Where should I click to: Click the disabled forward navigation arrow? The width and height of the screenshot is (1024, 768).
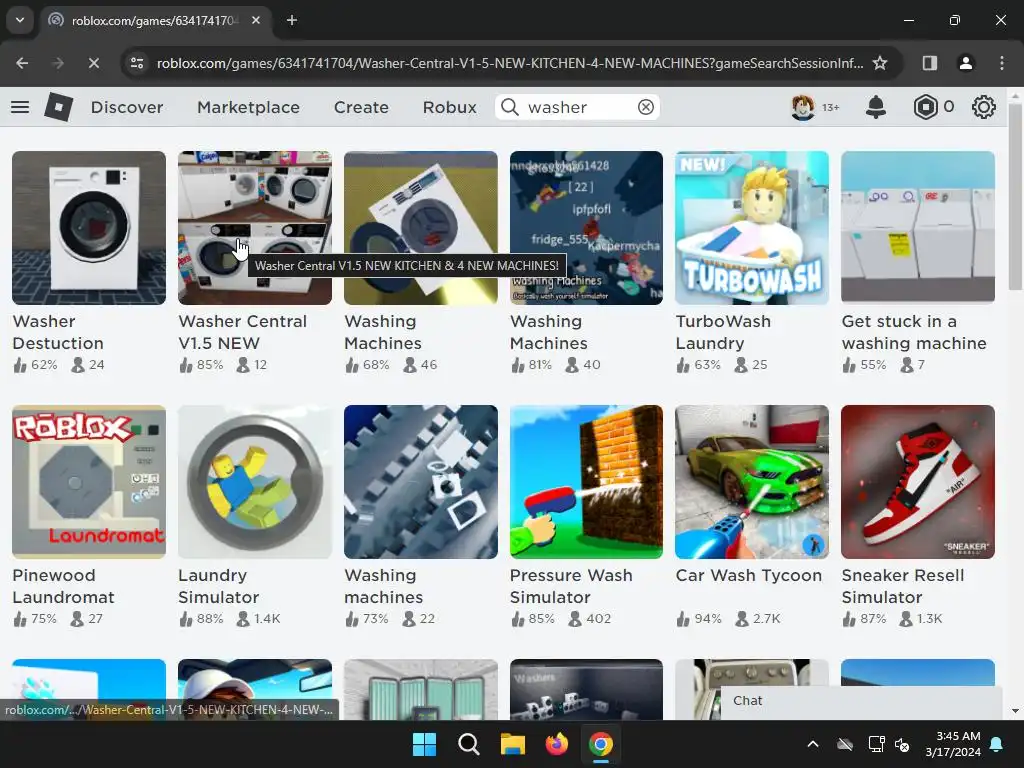[x=57, y=63]
